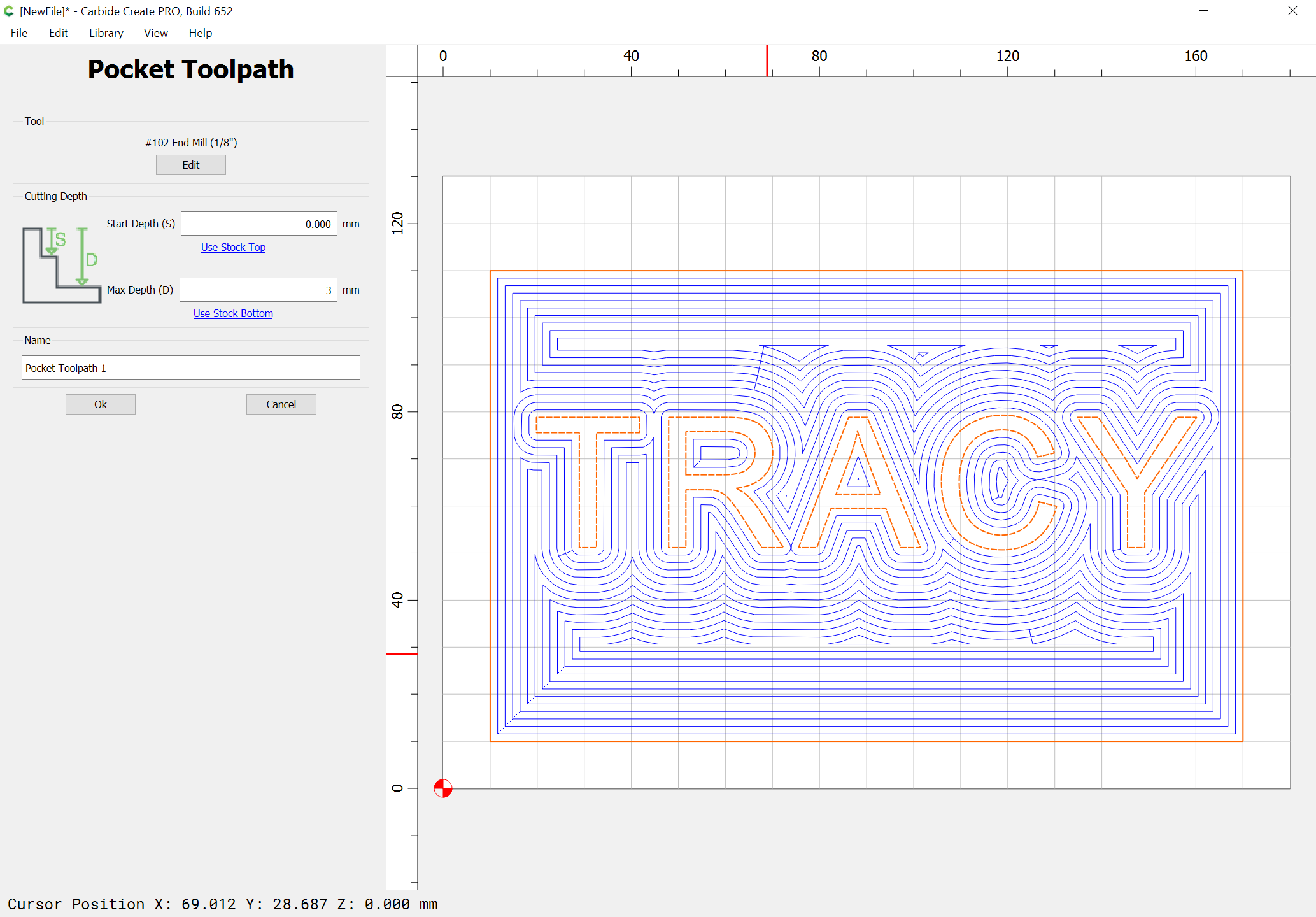Minimize the Carbide Create window
The height and width of the screenshot is (917, 1316).
[1203, 11]
